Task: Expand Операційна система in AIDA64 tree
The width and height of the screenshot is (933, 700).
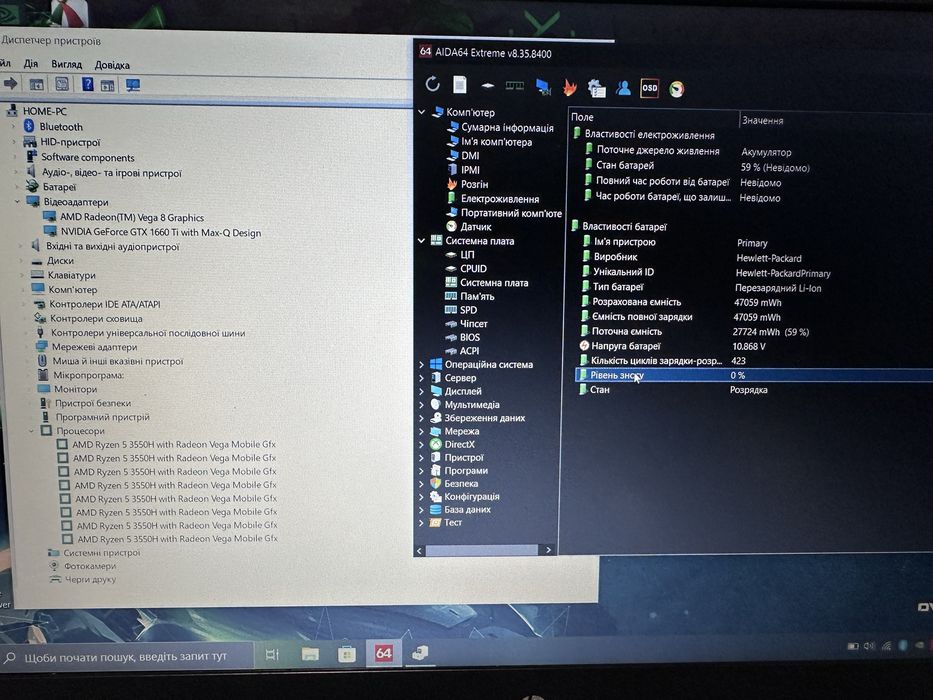Action: (421, 364)
